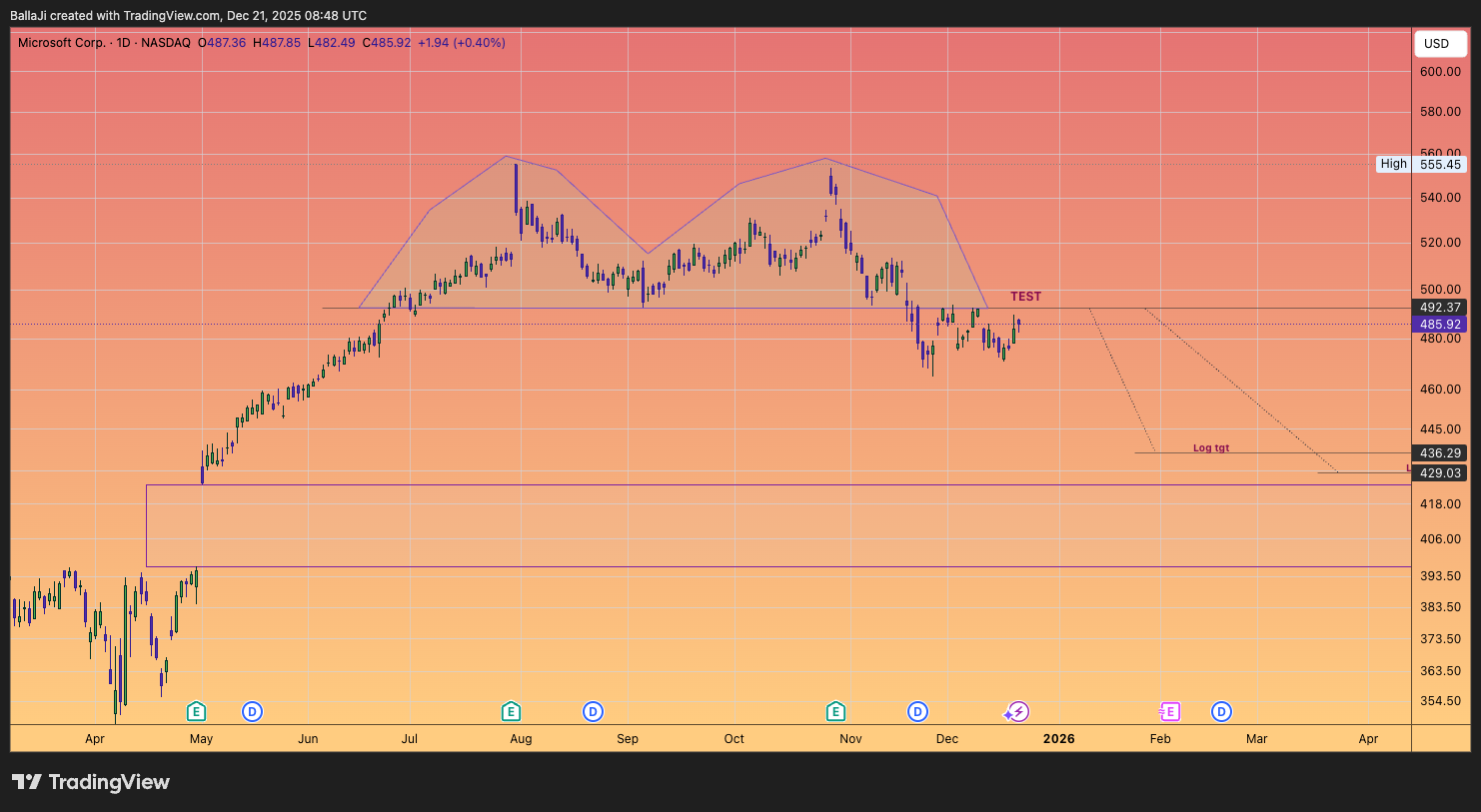Select the Log tgt annotation label

tap(1211, 448)
